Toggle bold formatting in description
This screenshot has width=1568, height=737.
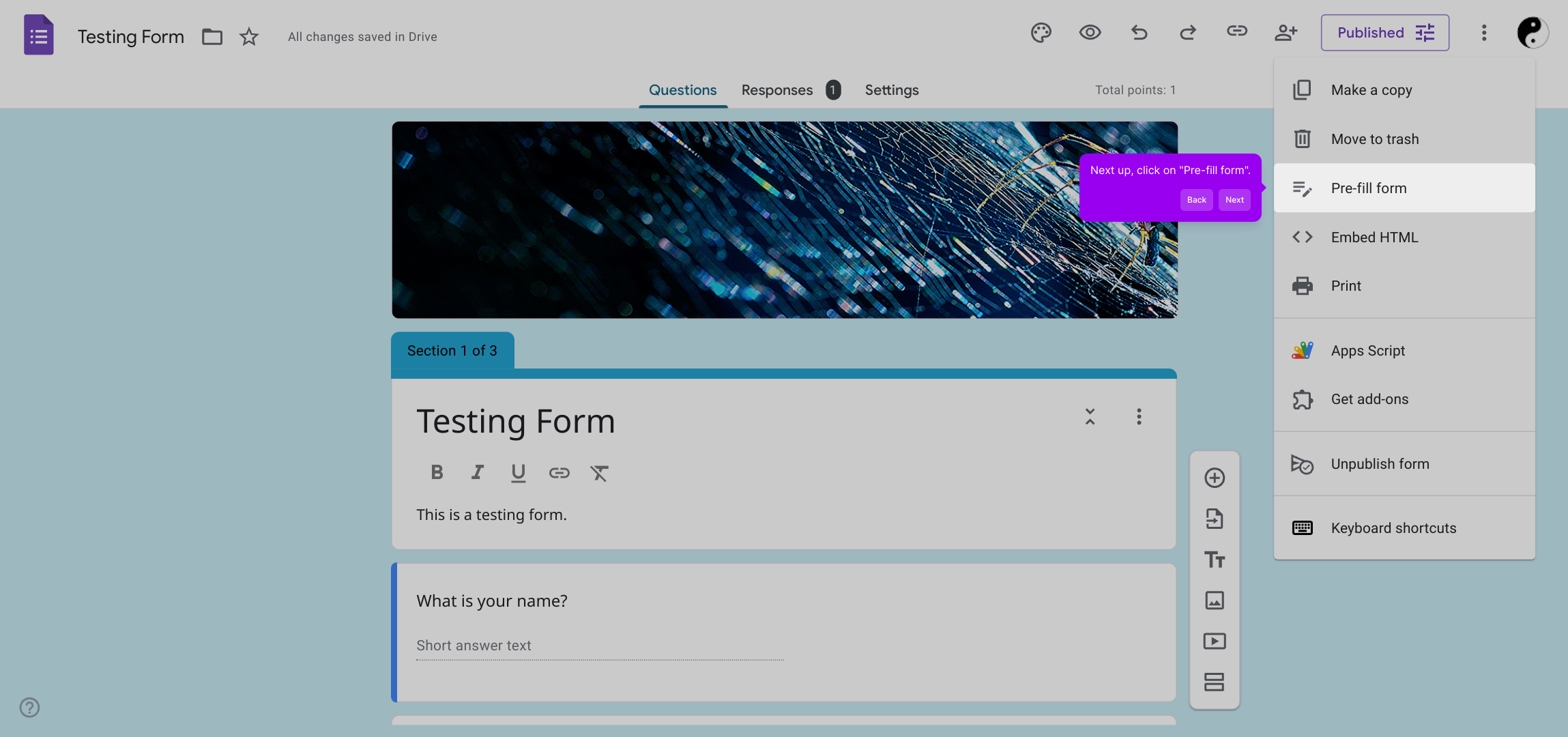click(x=437, y=472)
